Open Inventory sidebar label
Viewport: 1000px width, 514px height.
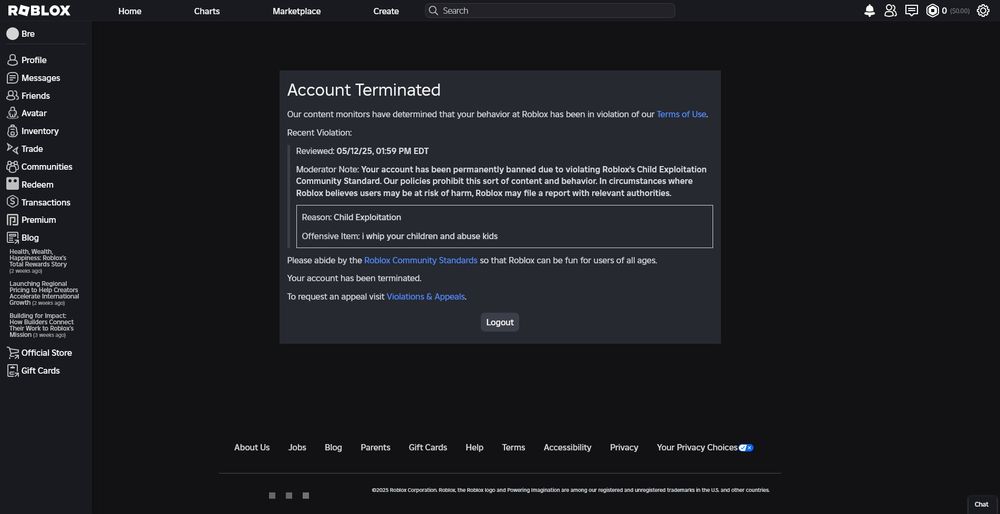40,131
